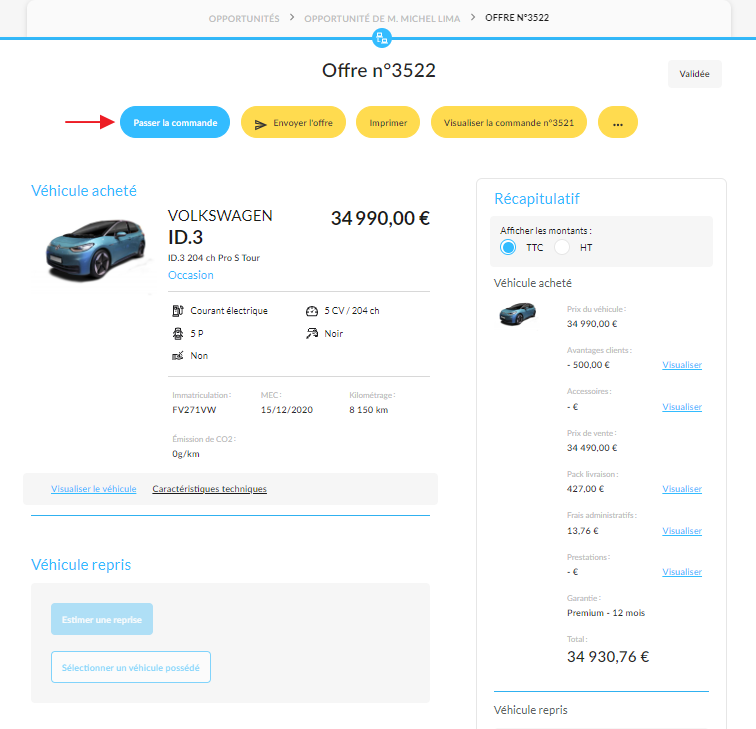
Task: Click the speedometer power icon
Action: pos(312,311)
